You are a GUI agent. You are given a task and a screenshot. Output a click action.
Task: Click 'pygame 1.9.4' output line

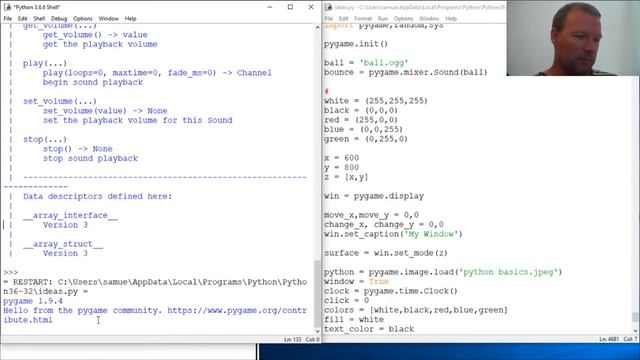[x=33, y=301]
